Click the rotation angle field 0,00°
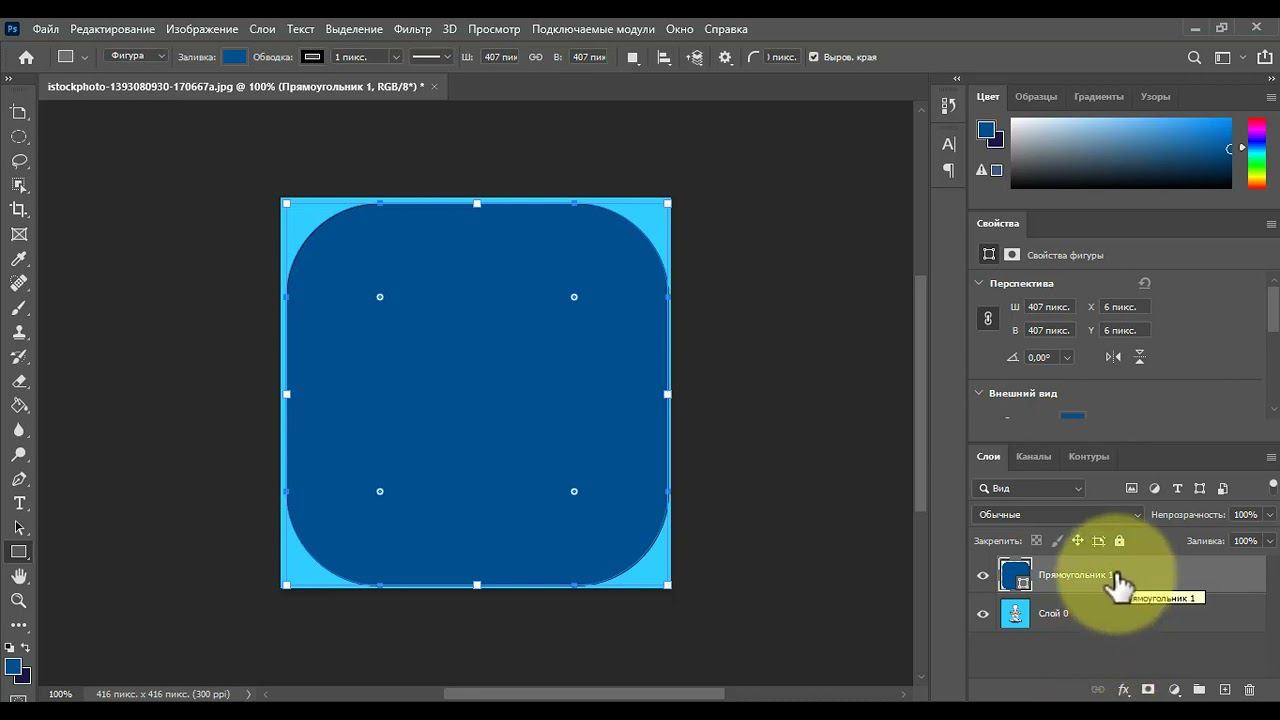 pos(1040,357)
